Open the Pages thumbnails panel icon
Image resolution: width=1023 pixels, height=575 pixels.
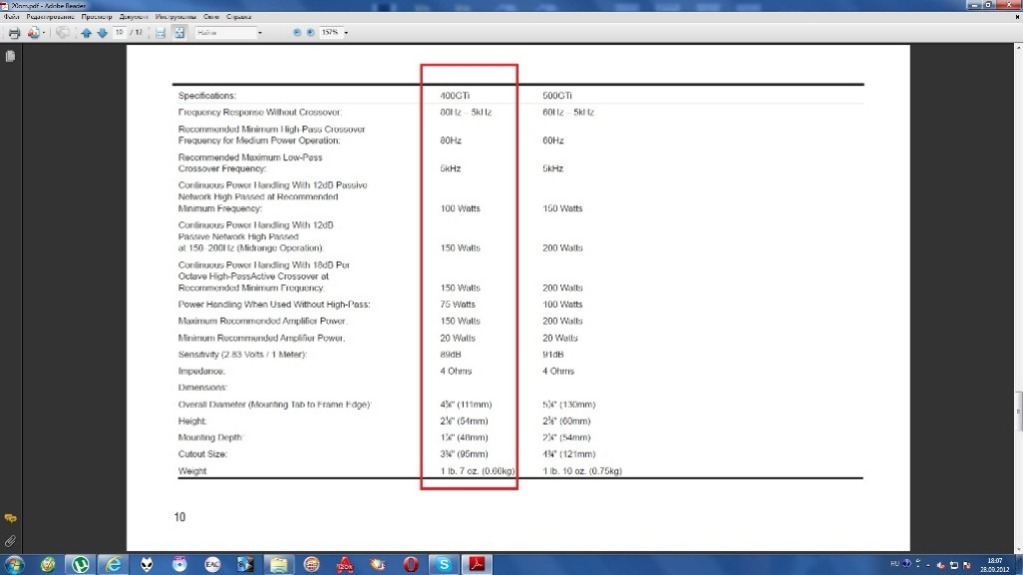10,57
